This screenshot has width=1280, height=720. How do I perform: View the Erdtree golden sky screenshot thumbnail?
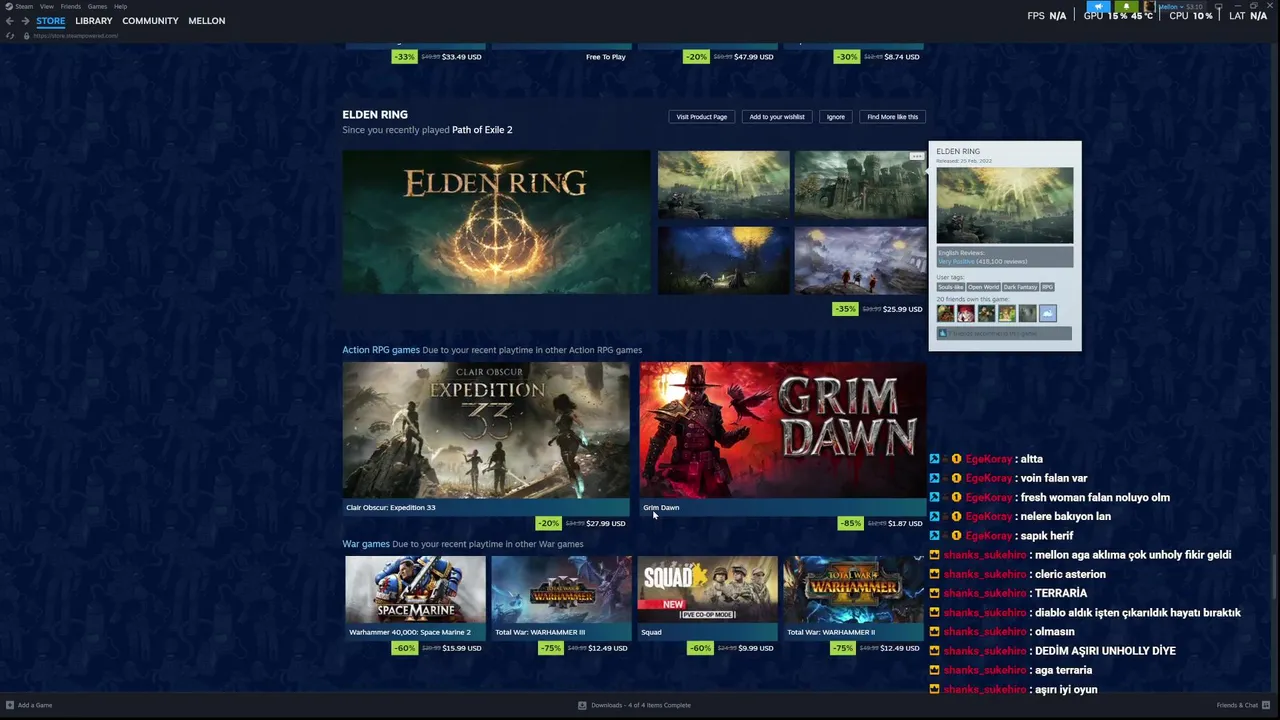coord(724,184)
